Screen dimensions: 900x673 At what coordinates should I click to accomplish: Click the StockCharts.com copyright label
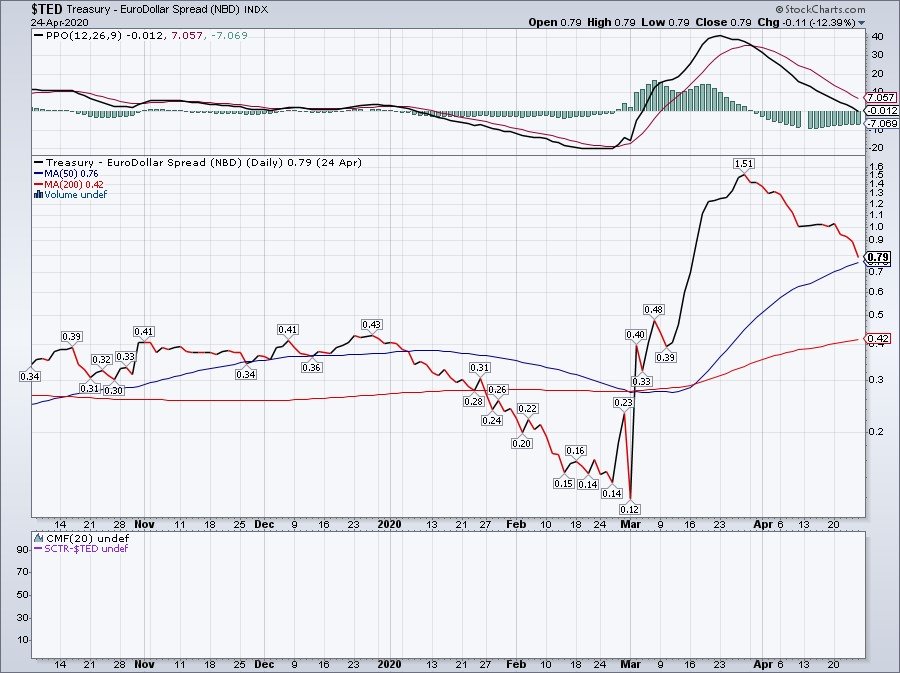pyautogui.click(x=820, y=10)
